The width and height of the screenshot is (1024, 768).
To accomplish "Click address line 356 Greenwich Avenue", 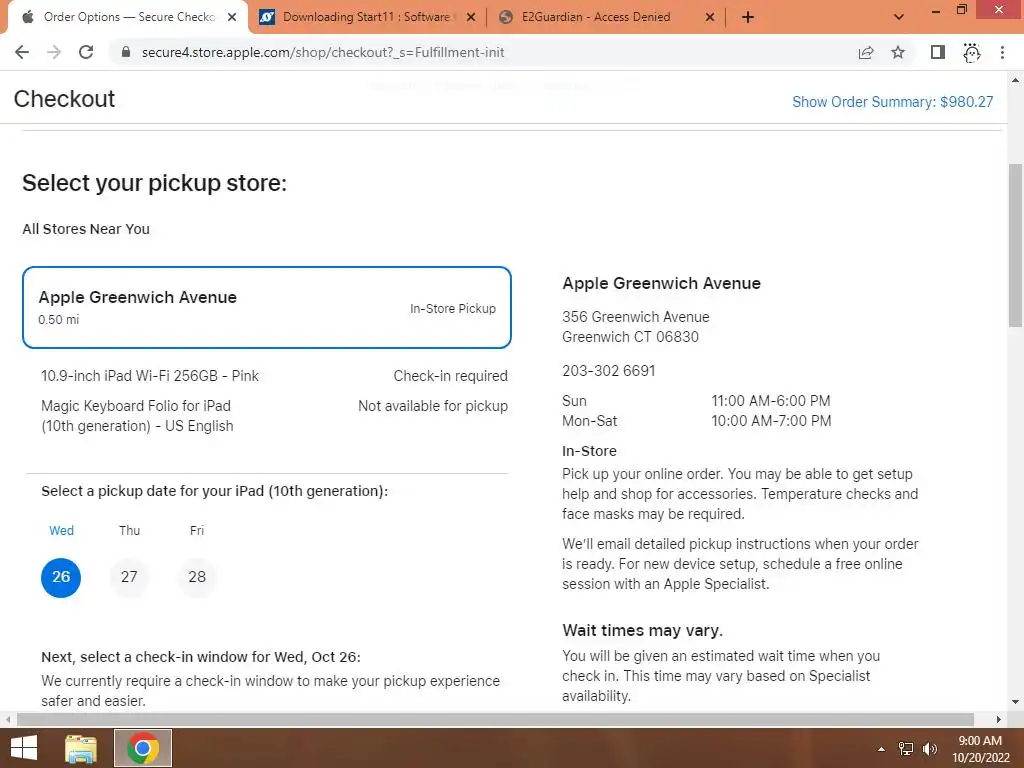I will [635, 317].
